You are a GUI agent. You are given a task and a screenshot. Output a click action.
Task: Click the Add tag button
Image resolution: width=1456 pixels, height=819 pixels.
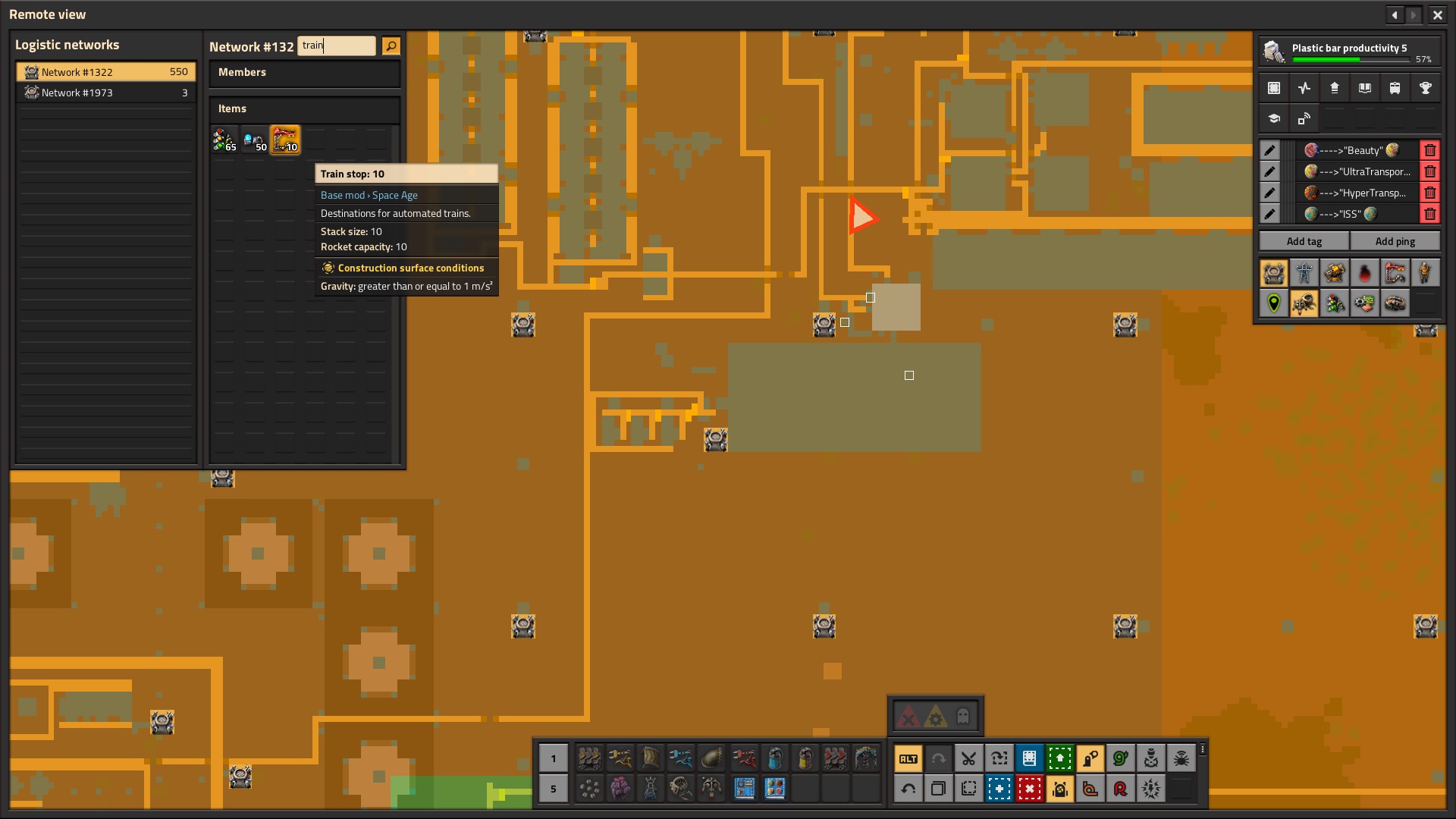pos(1304,241)
